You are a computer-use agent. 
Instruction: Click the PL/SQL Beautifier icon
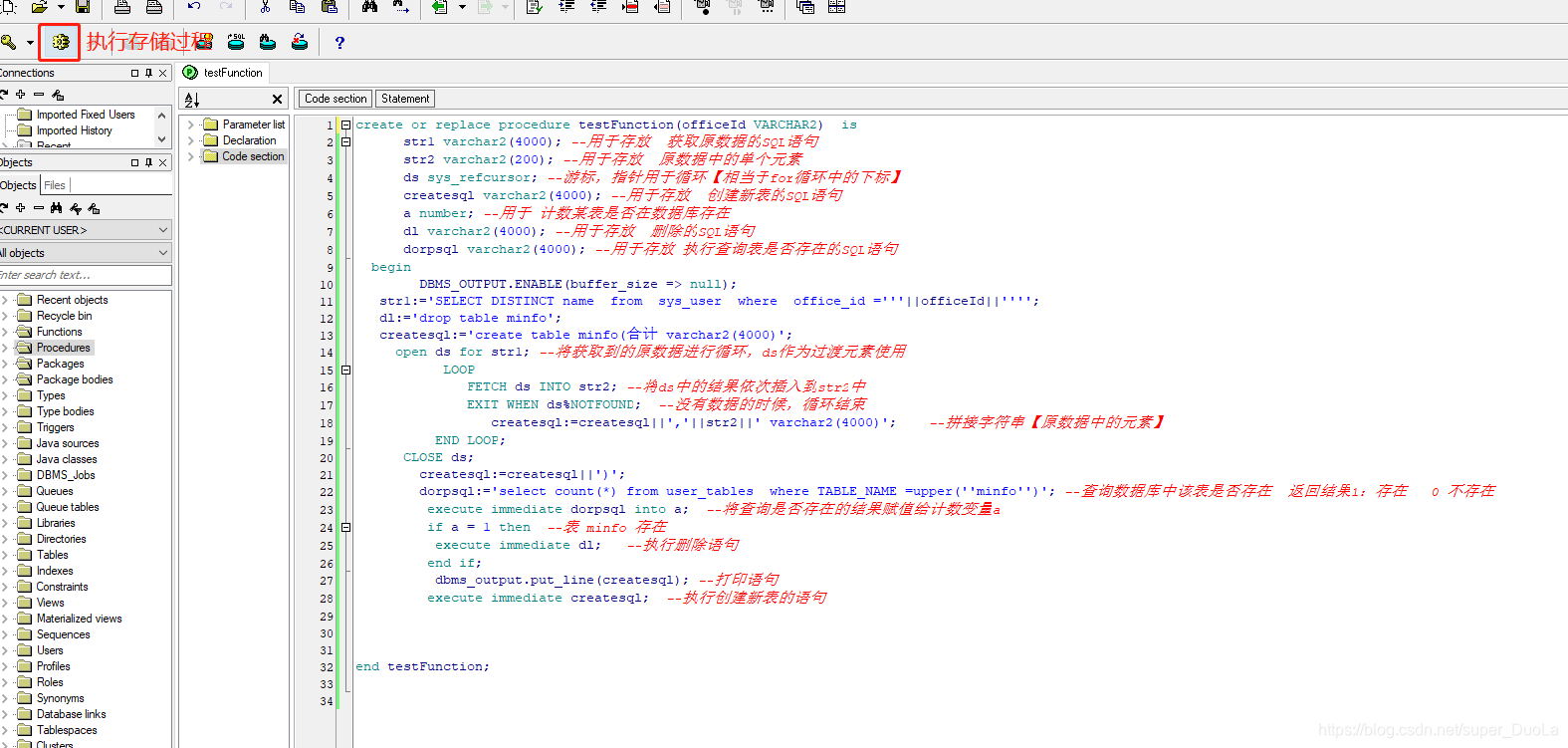(535, 7)
